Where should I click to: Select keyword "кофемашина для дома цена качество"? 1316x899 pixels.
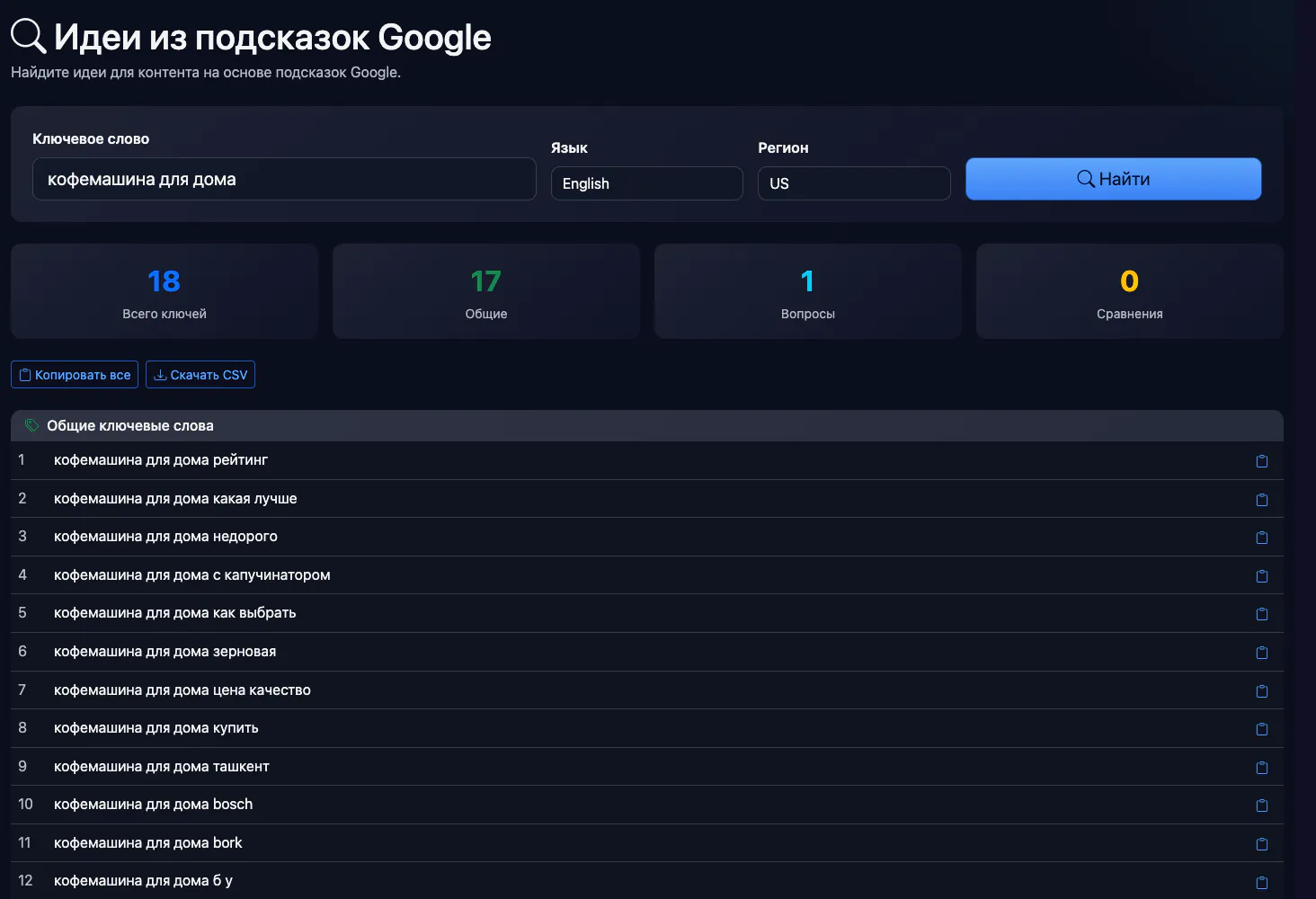[182, 690]
